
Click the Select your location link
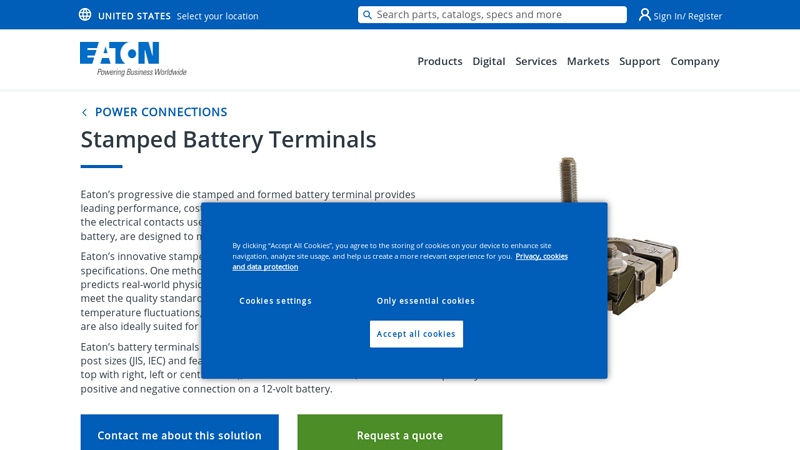[x=217, y=16]
